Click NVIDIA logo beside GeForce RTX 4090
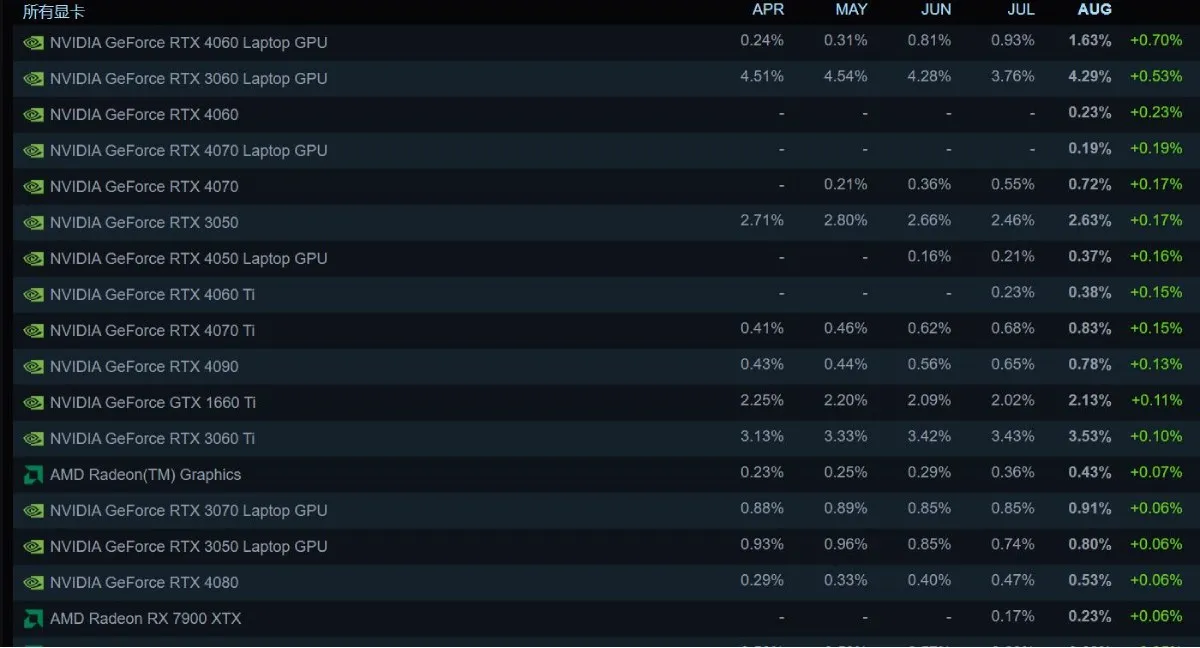 (x=33, y=367)
